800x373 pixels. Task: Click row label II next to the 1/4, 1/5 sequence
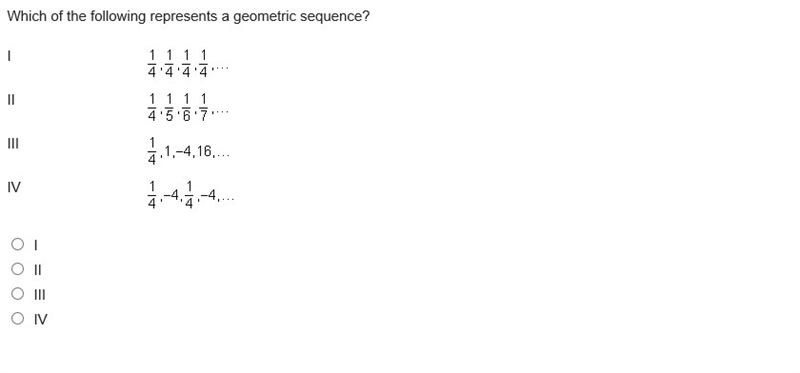[x=11, y=100]
